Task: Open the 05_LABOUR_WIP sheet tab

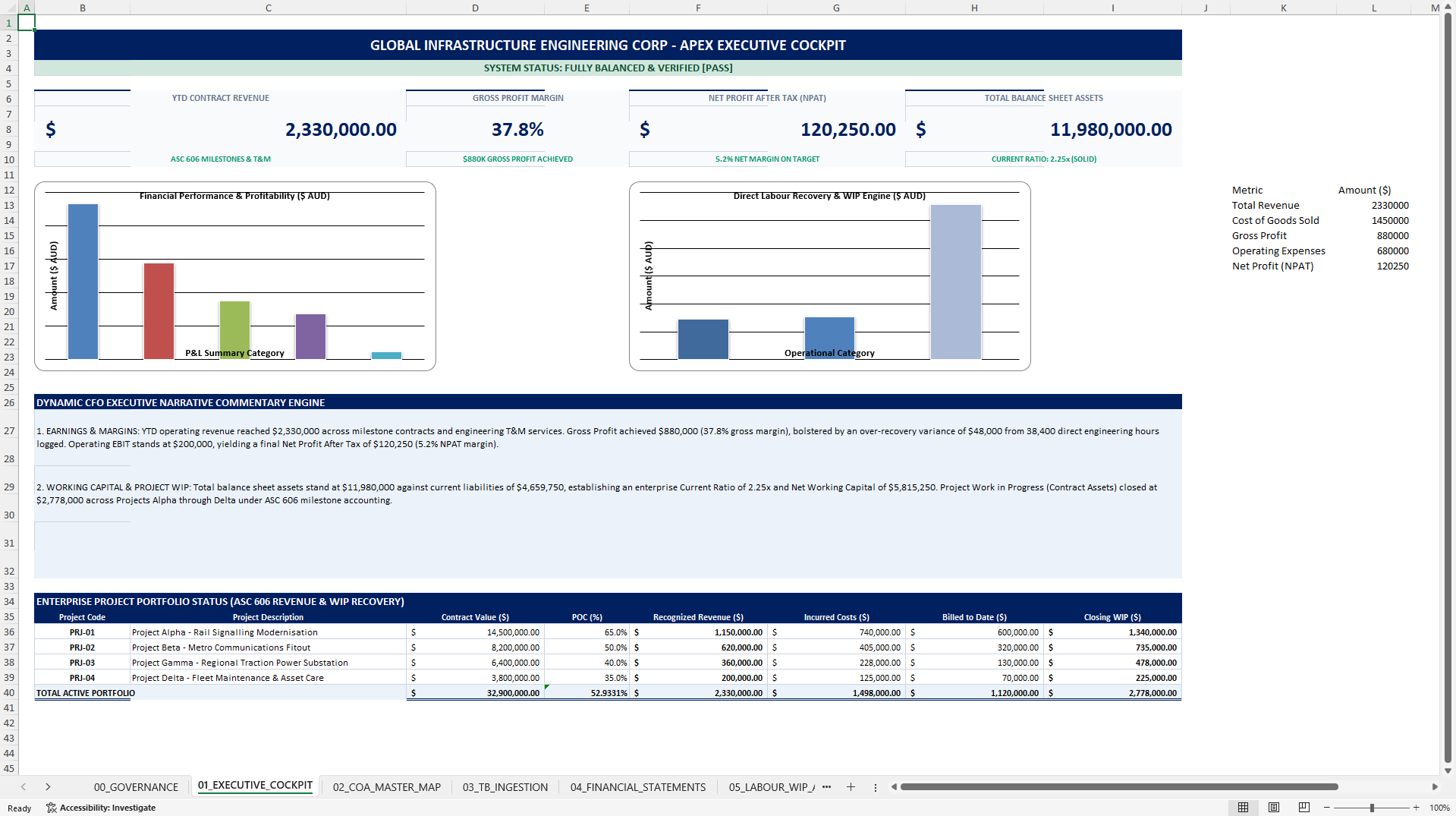Action: 771,787
